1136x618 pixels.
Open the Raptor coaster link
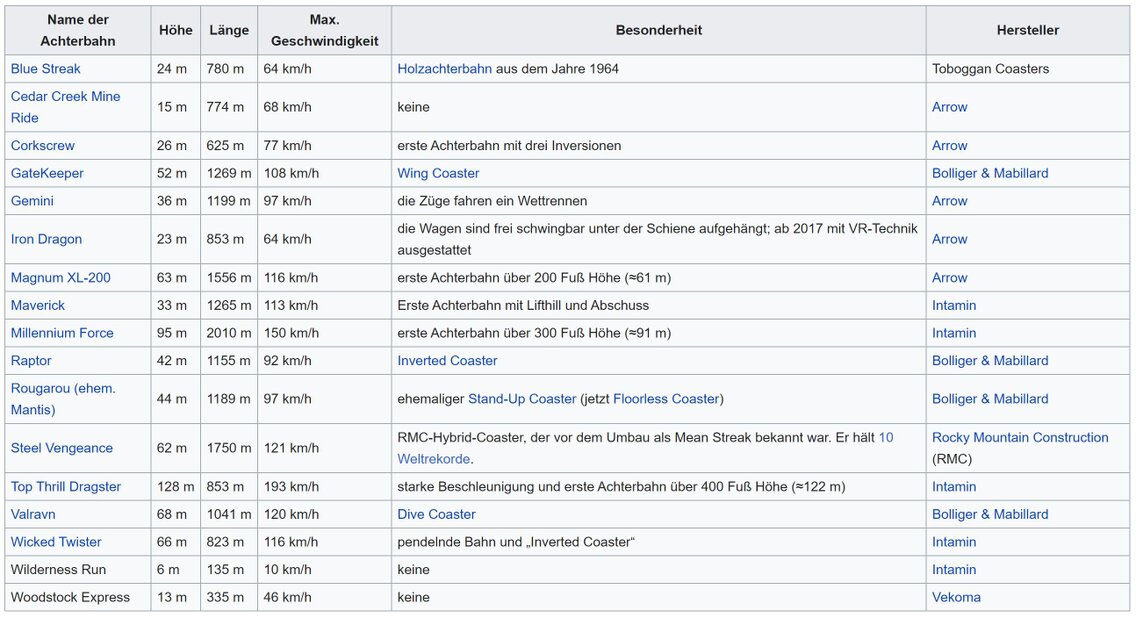click(x=31, y=360)
